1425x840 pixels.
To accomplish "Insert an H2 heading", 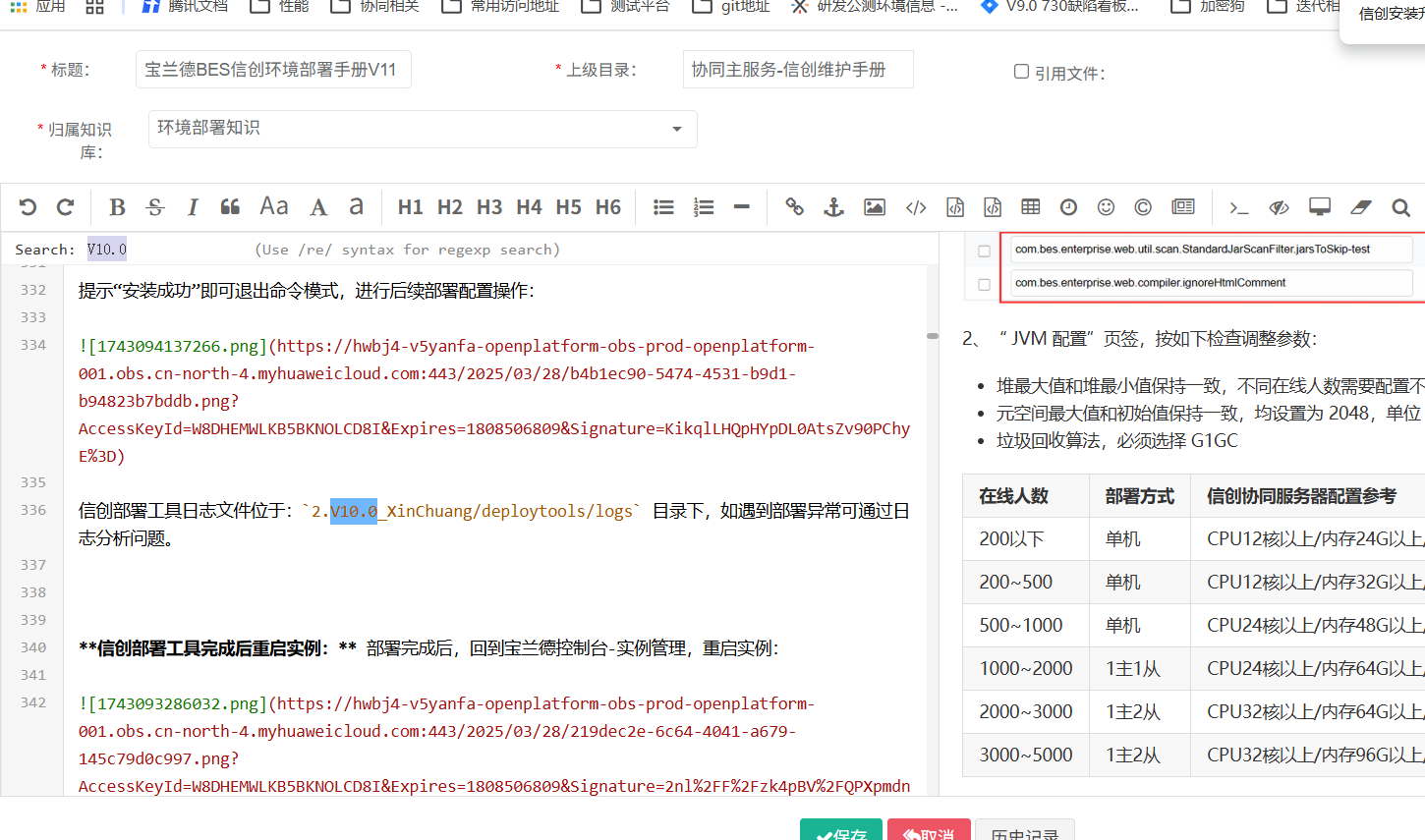I will (x=450, y=207).
